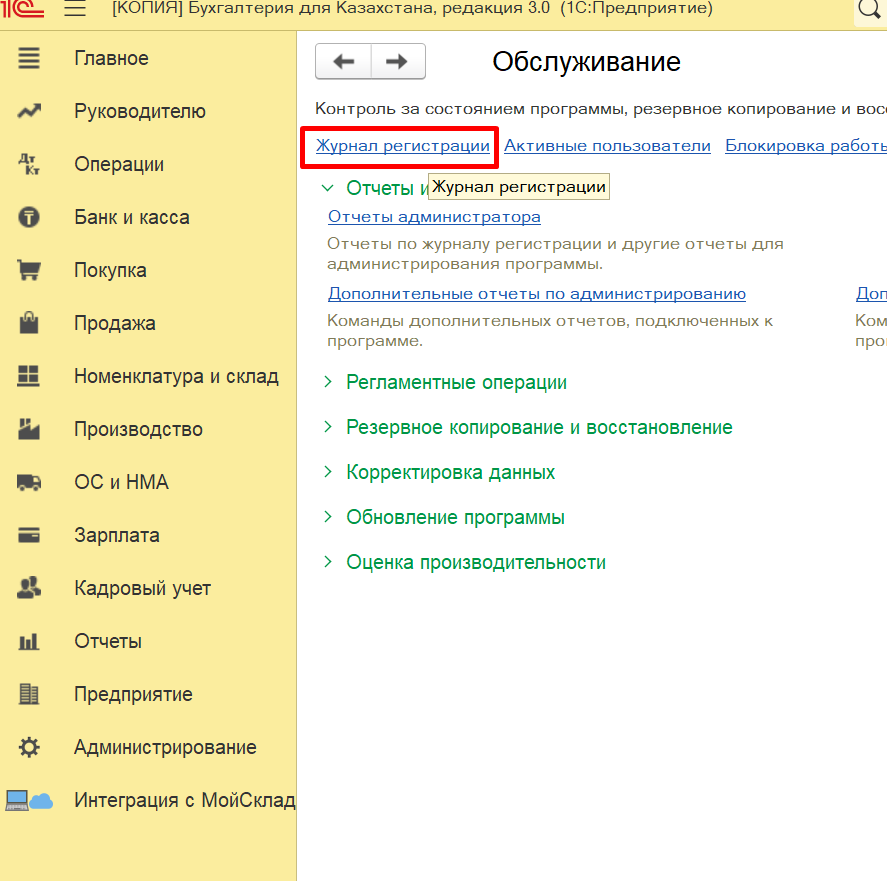The width and height of the screenshot is (887, 881).
Task: Open the Главное section
Action: click(111, 58)
